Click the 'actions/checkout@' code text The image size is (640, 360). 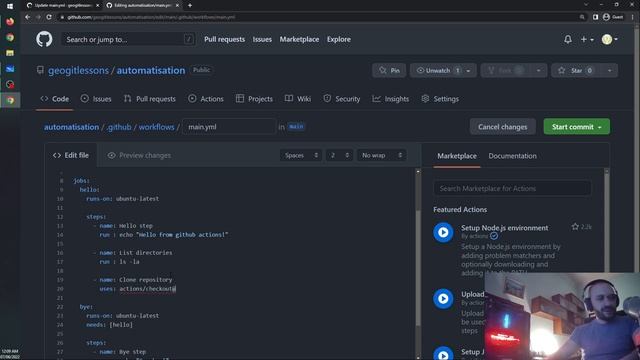[x=147, y=289]
